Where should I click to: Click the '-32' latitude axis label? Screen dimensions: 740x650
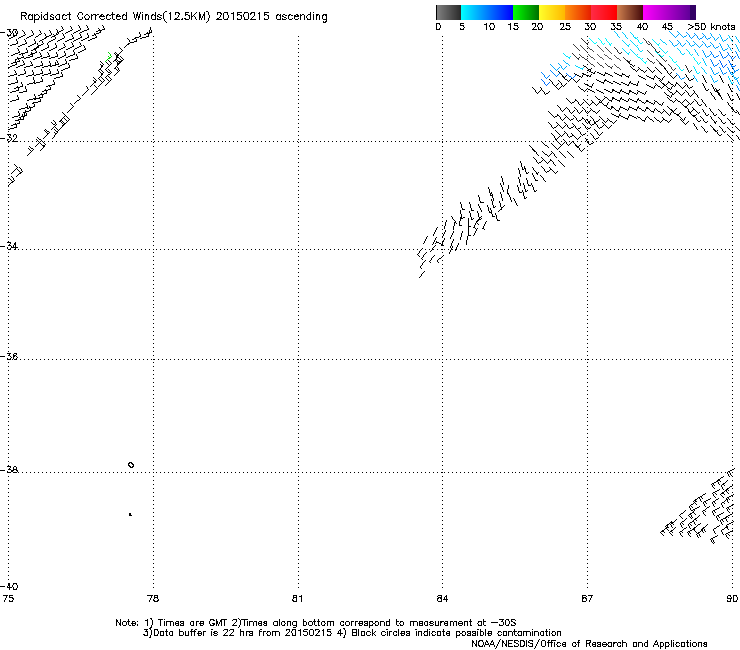click(9, 138)
